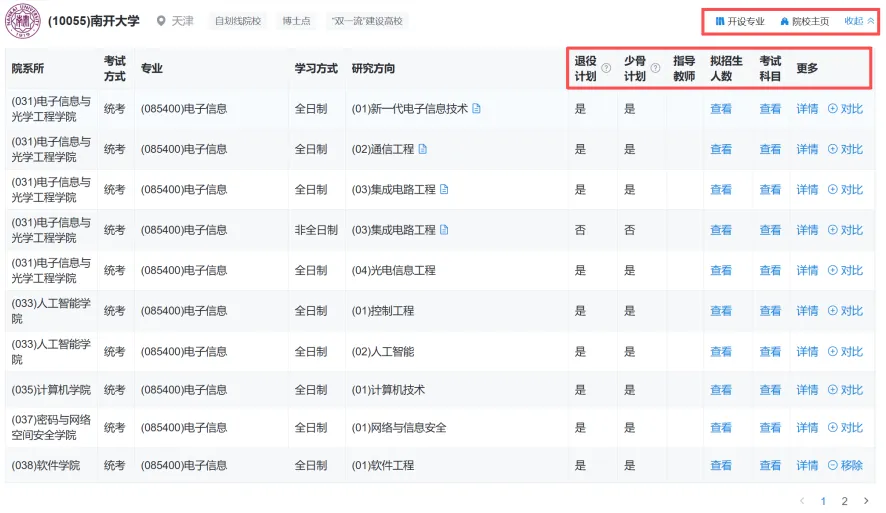Image resolution: width=886 pixels, height=513 pixels.
Task: Open 详情 for 计算机技术
Action: tap(807, 390)
